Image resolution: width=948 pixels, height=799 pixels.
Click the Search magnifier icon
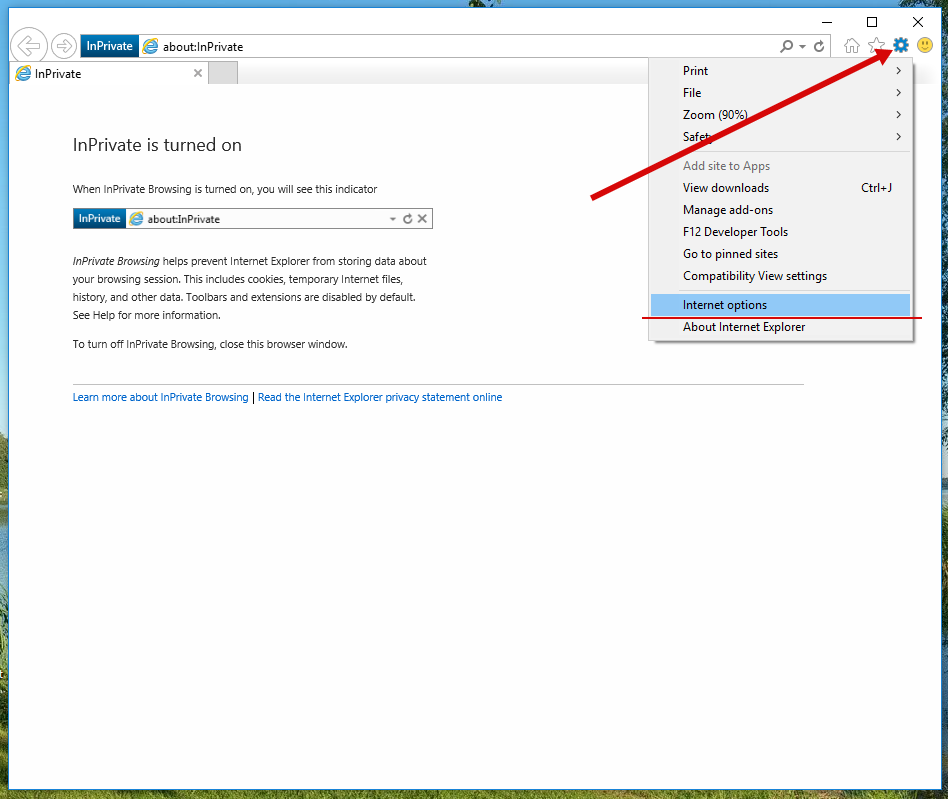coord(787,46)
